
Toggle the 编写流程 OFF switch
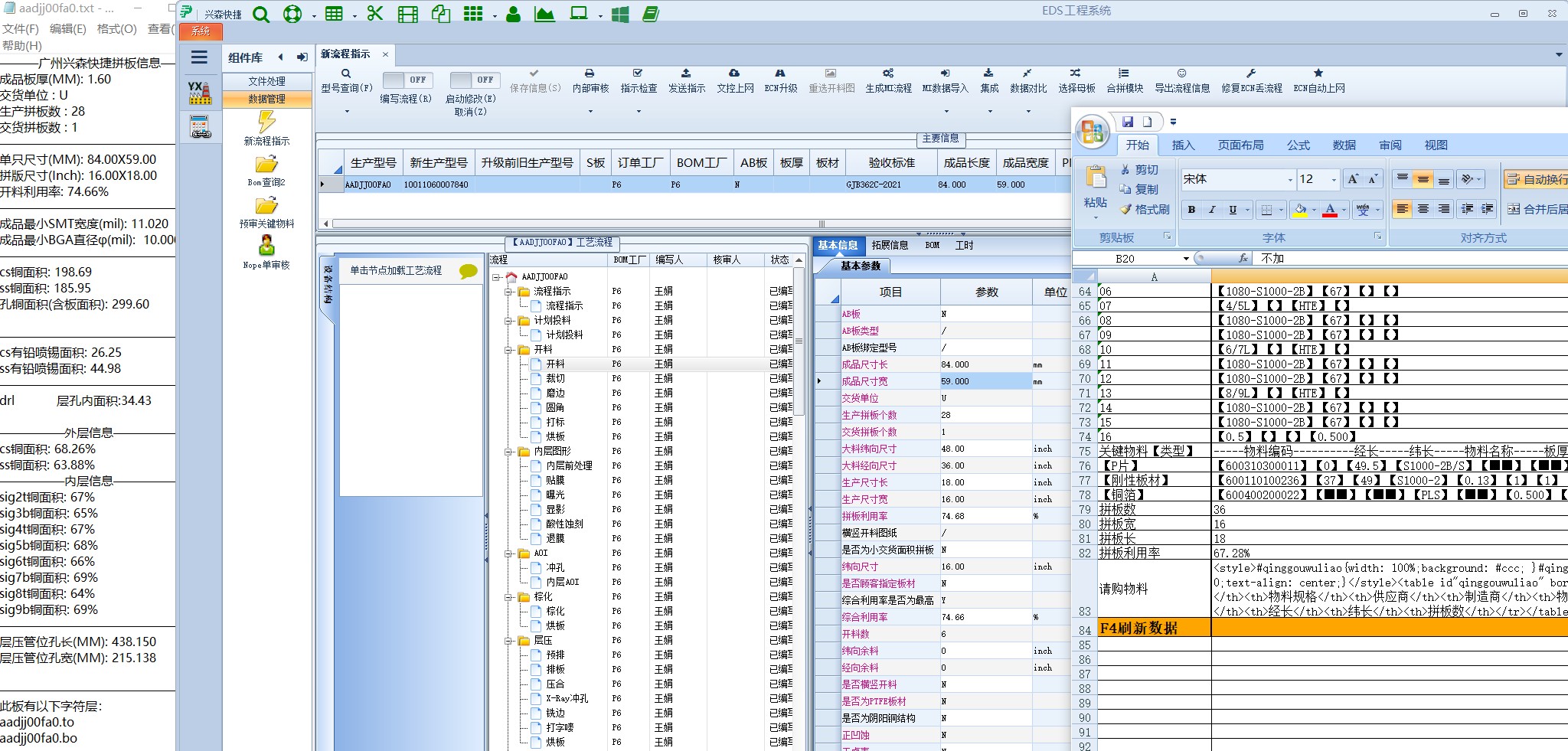(x=407, y=80)
